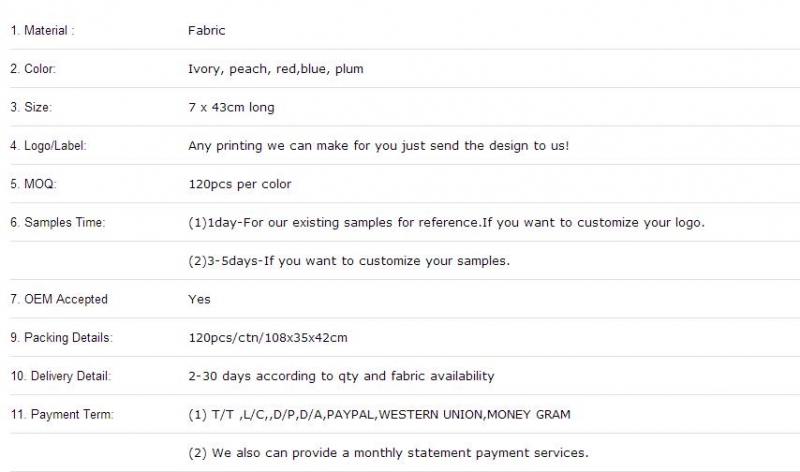Click the '4. Logo/Label:' row label
800x472 pixels.
[x=48, y=145]
